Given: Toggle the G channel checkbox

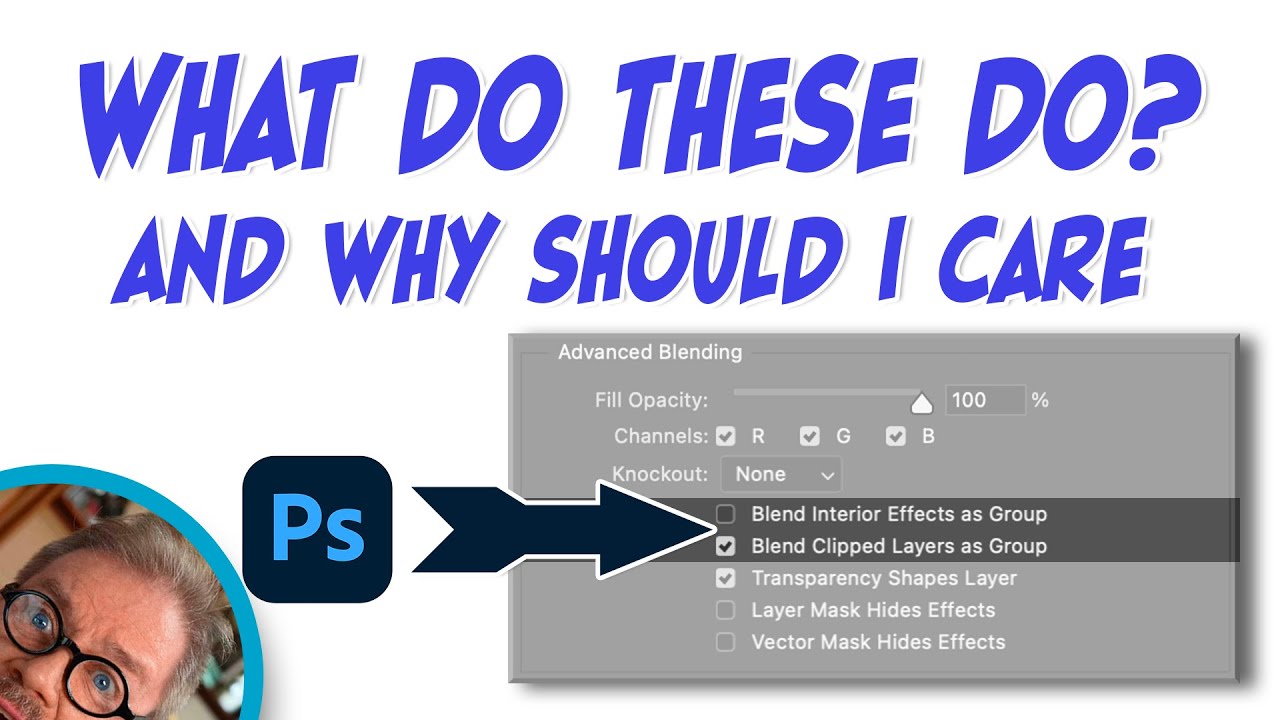Looking at the screenshot, I should [x=810, y=437].
